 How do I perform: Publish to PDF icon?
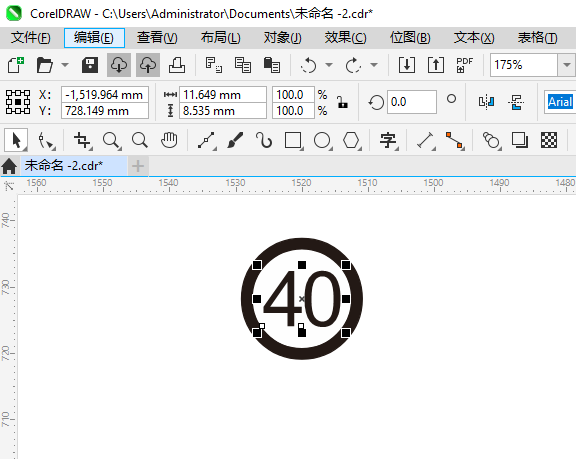465,65
